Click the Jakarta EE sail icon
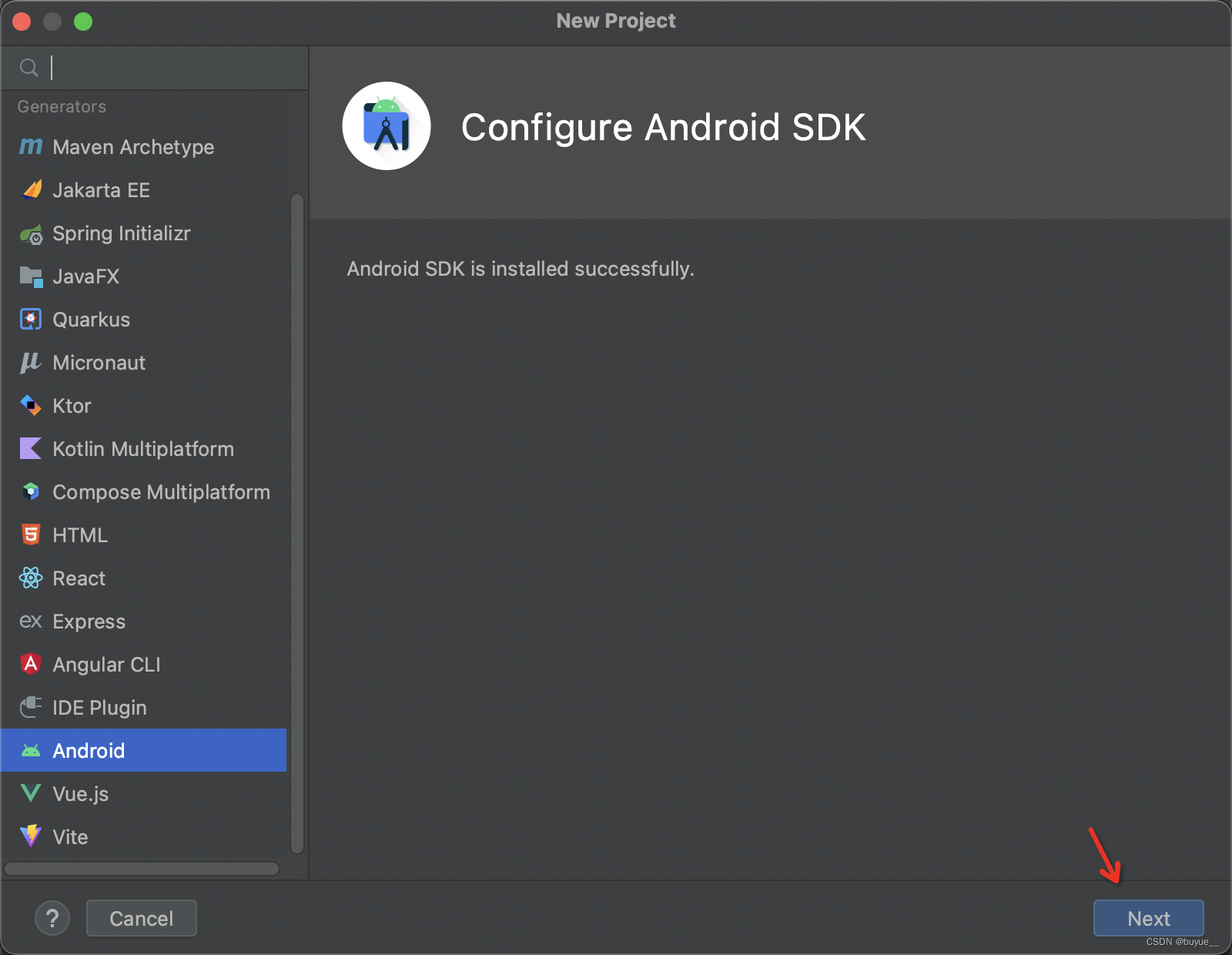 tap(31, 189)
